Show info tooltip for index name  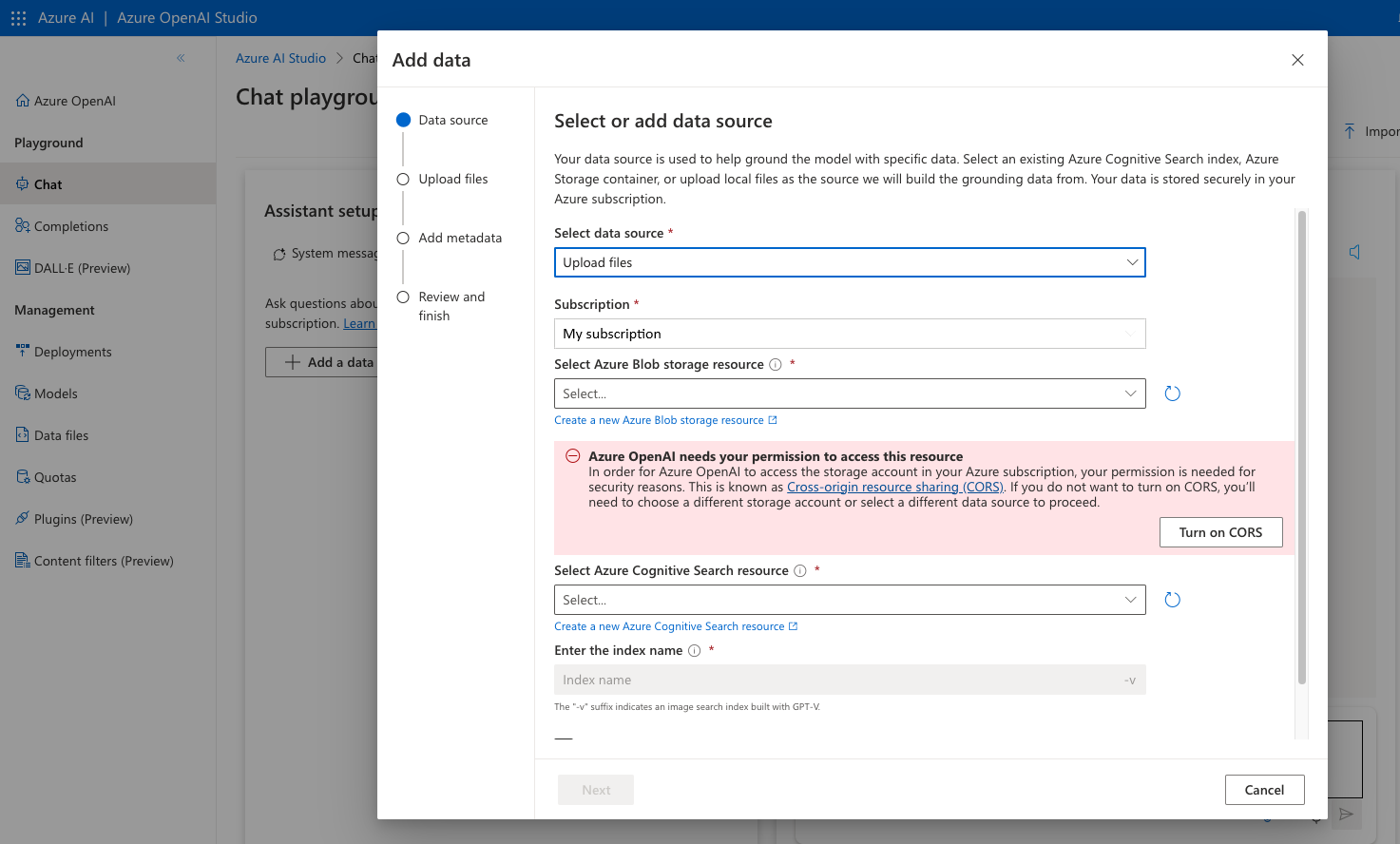695,650
